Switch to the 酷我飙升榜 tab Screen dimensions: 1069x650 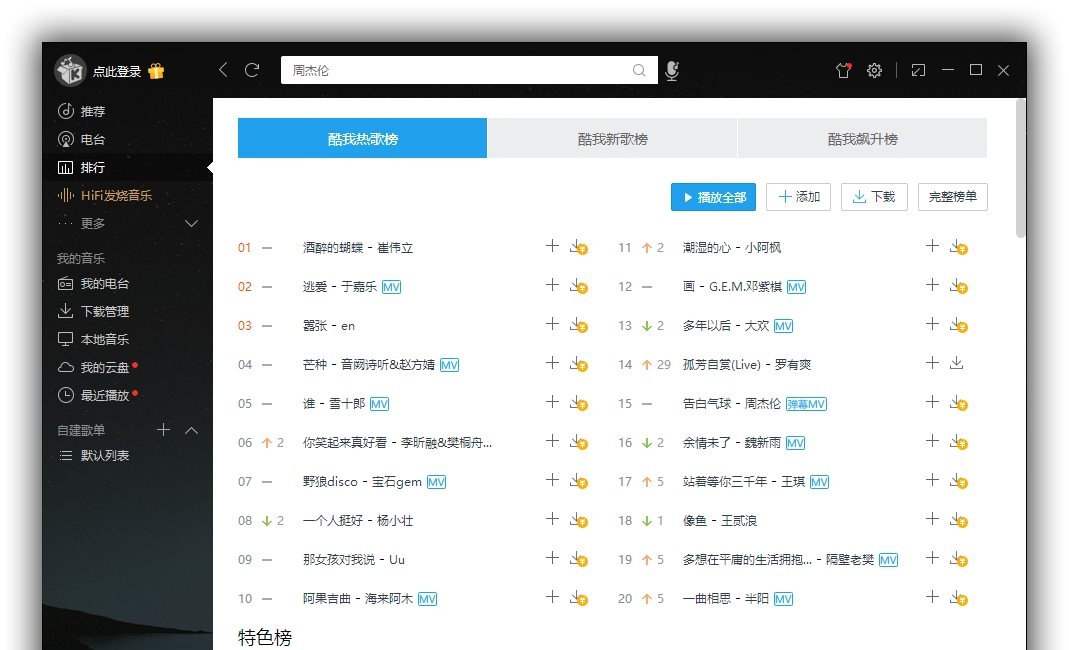click(862, 138)
